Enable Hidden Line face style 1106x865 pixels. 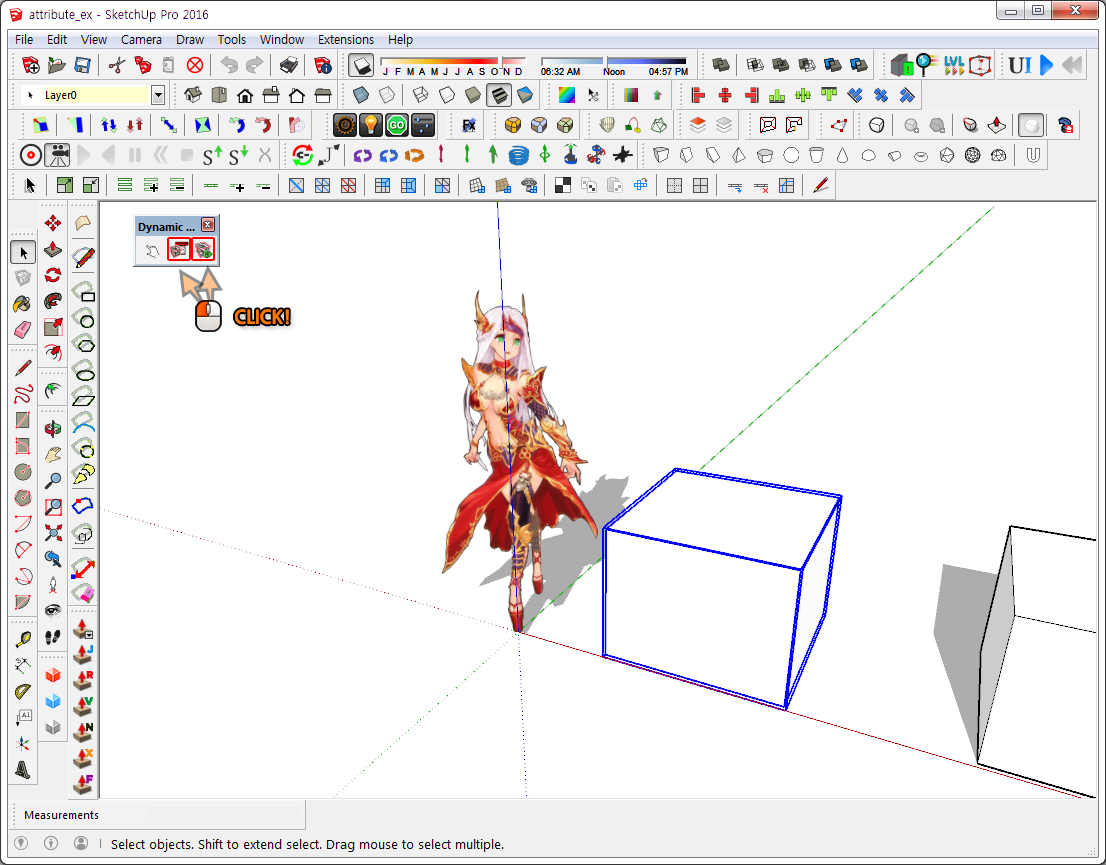click(x=446, y=95)
